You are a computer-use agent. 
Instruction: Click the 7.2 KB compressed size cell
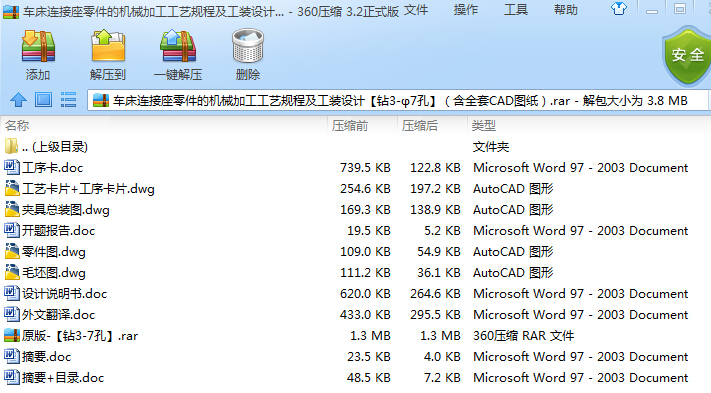click(442, 378)
